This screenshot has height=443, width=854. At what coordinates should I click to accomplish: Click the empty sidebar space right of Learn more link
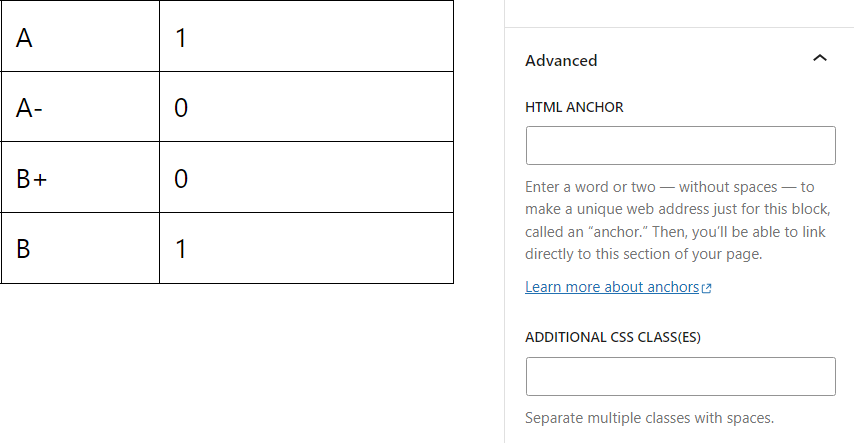780,288
